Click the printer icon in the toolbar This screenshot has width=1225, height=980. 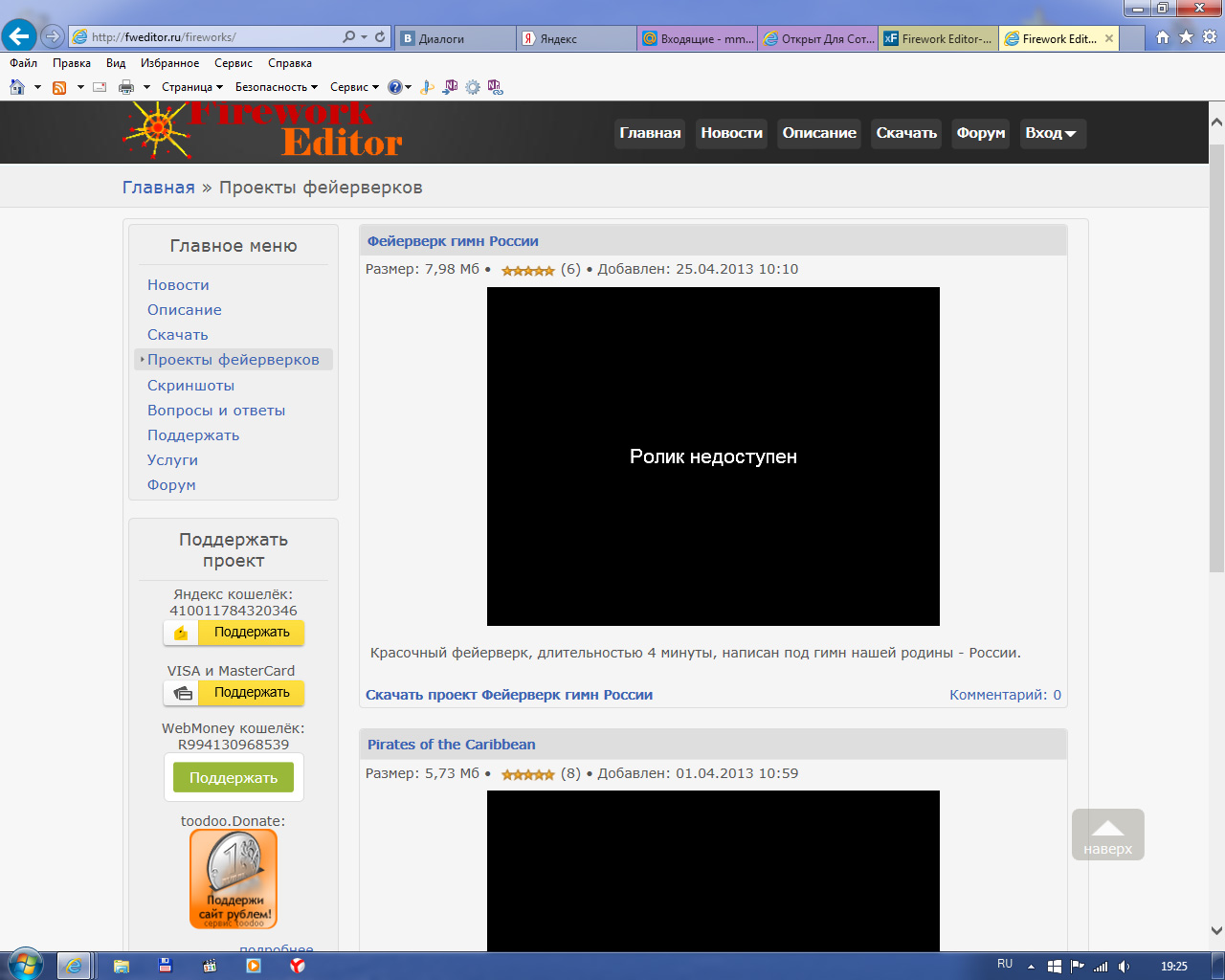(126, 87)
